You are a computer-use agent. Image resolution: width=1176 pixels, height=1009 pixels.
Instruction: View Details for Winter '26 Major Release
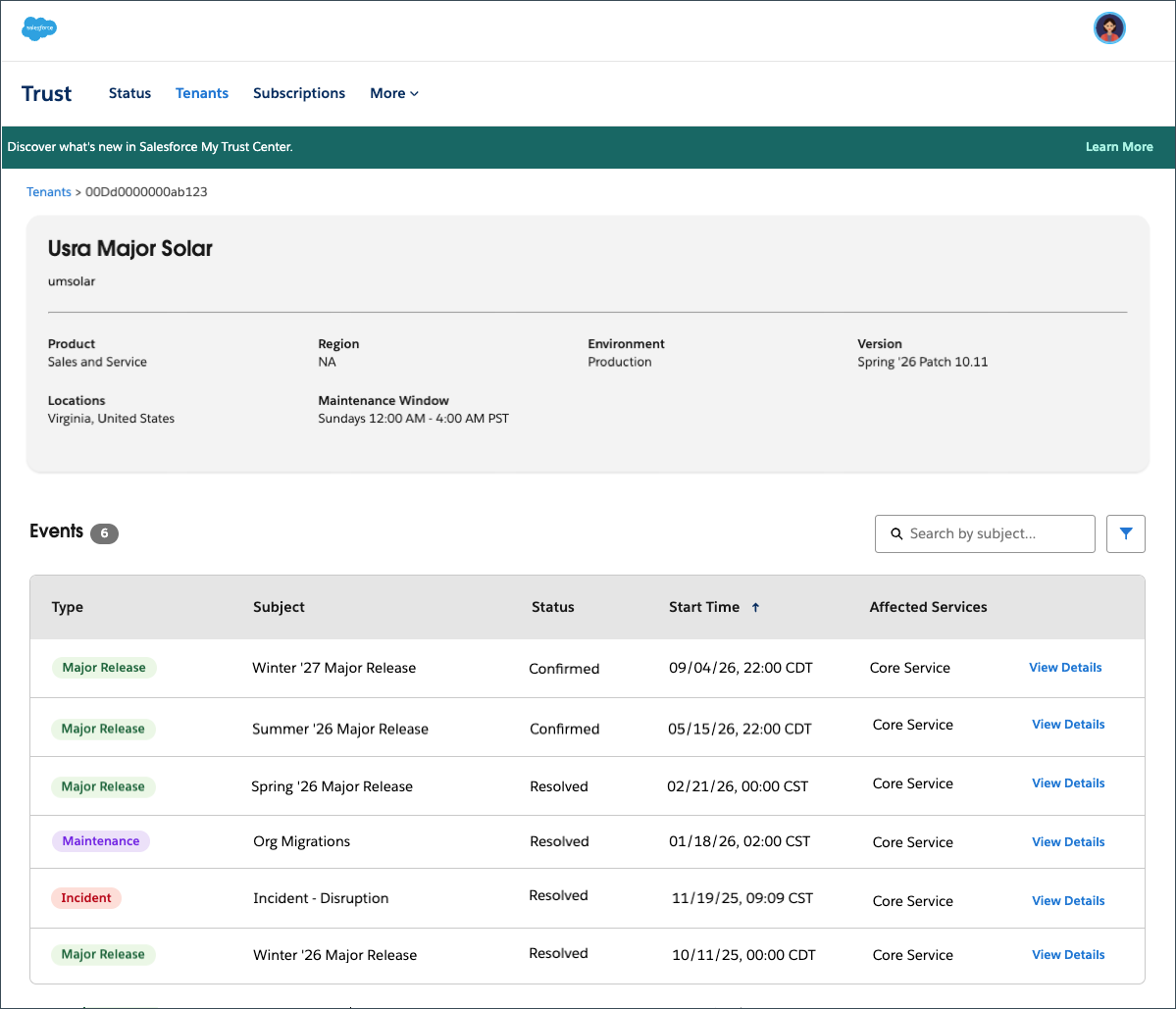pos(1068,955)
